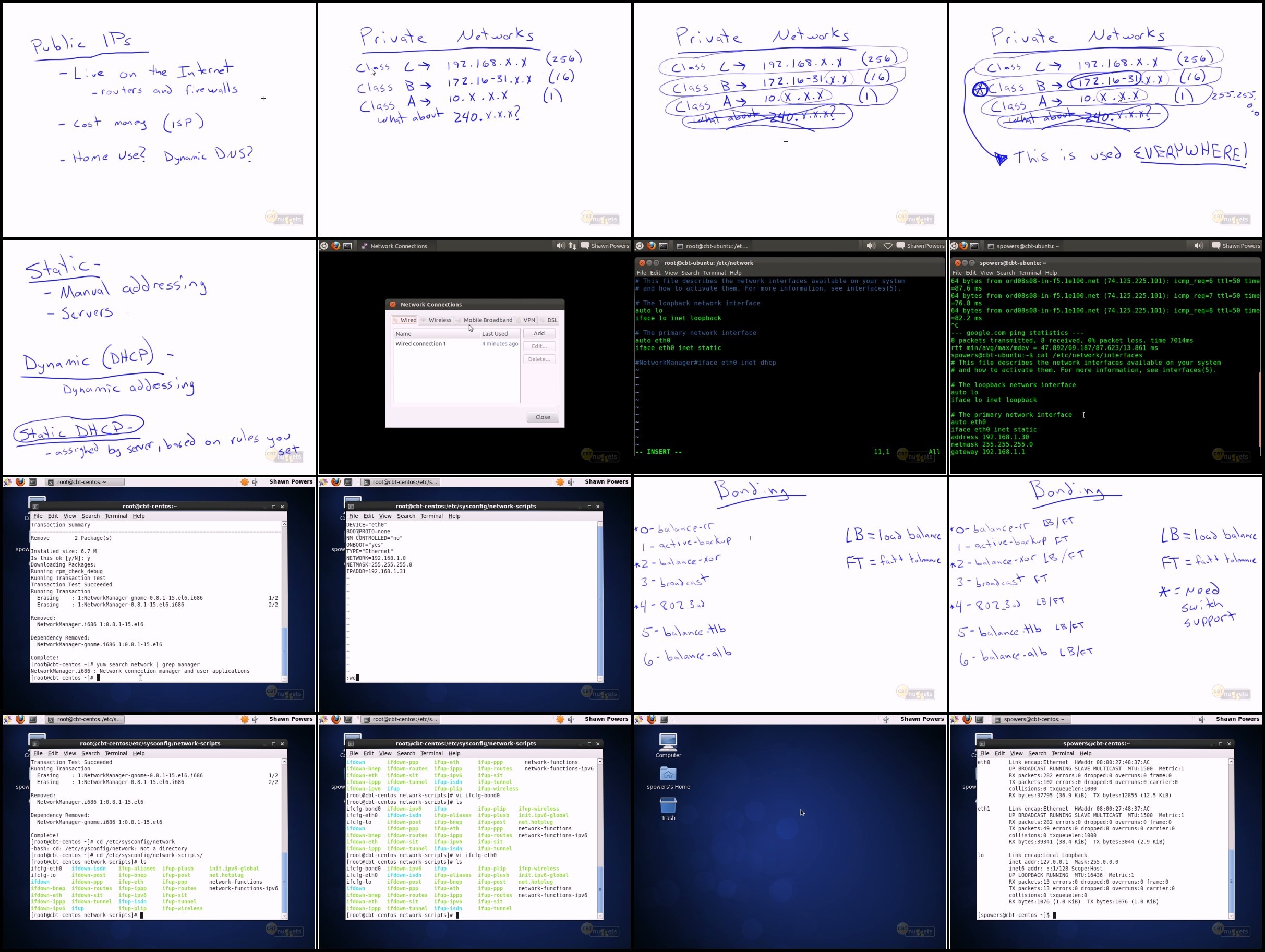Click the volume icon above the root@cbt-ubuntu: /etc/network window

point(871,246)
